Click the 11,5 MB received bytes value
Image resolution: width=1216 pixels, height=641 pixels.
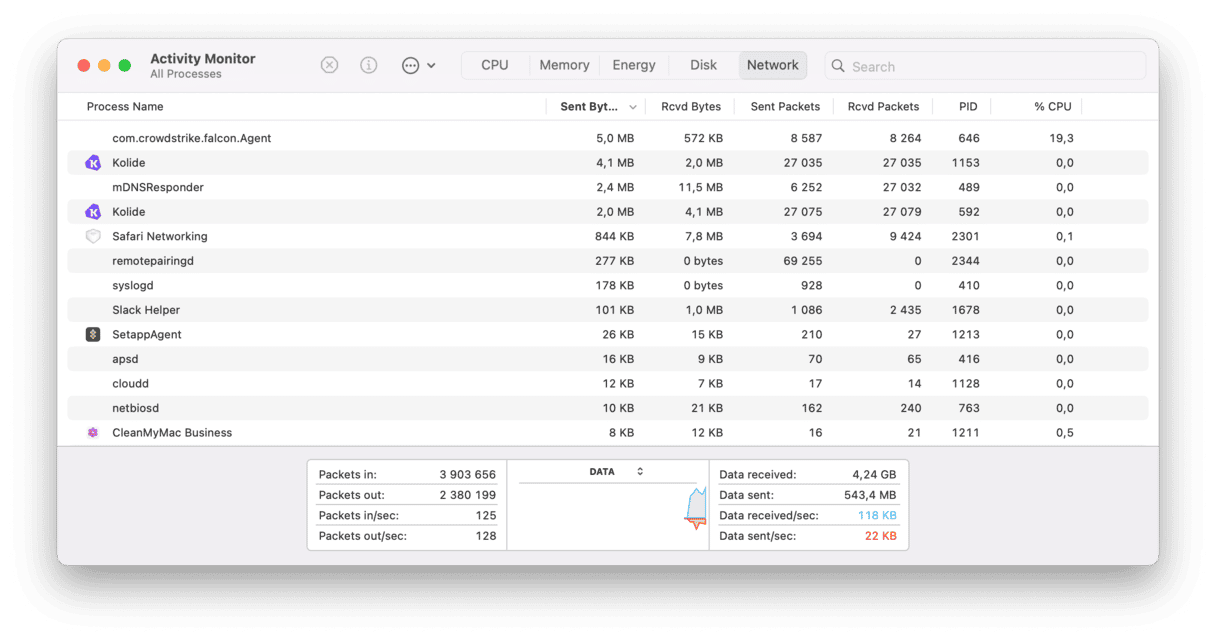click(700, 187)
